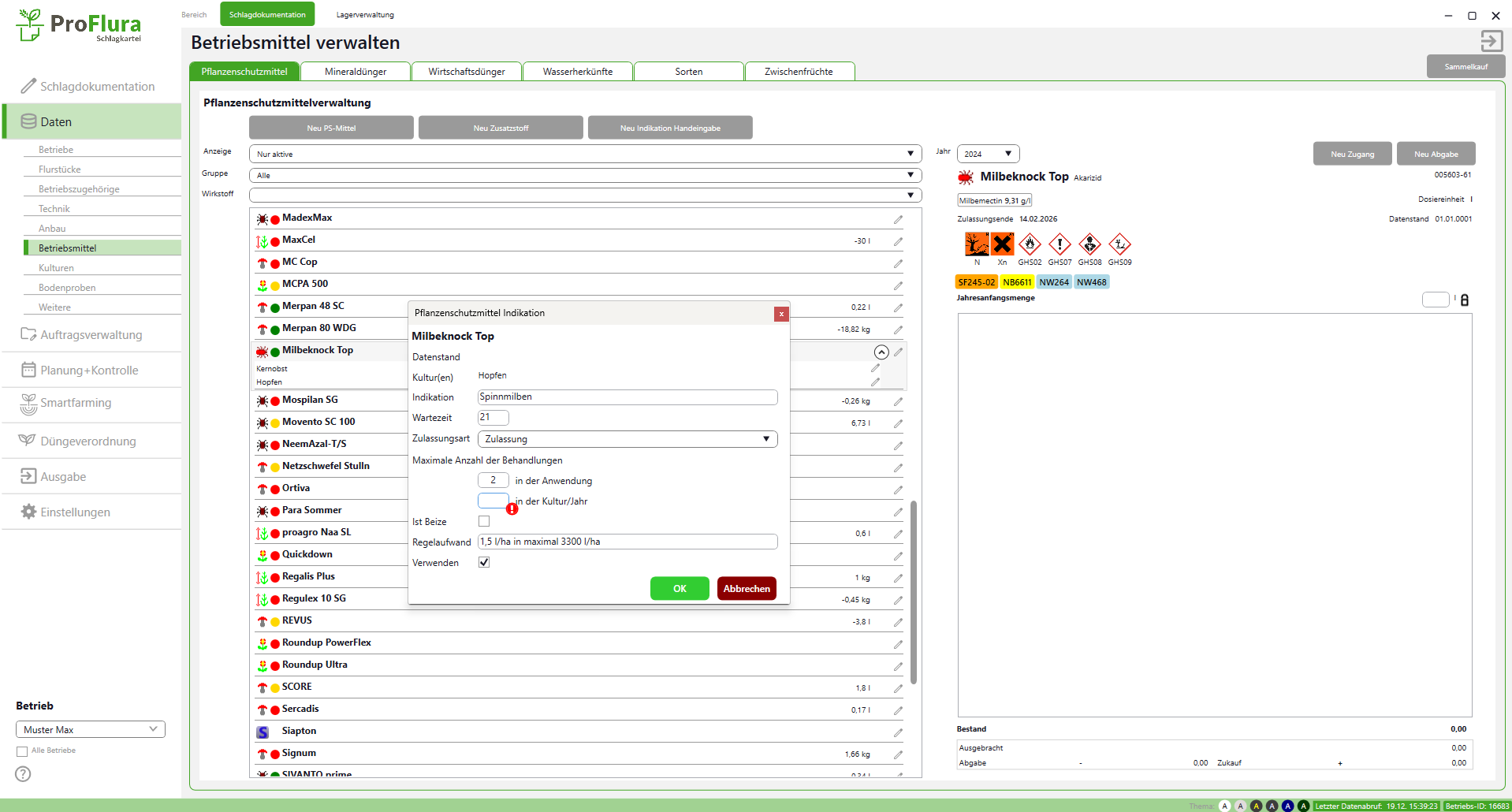Click the logout icon at top right
Image resolution: width=1512 pixels, height=812 pixels.
pyautogui.click(x=1491, y=41)
